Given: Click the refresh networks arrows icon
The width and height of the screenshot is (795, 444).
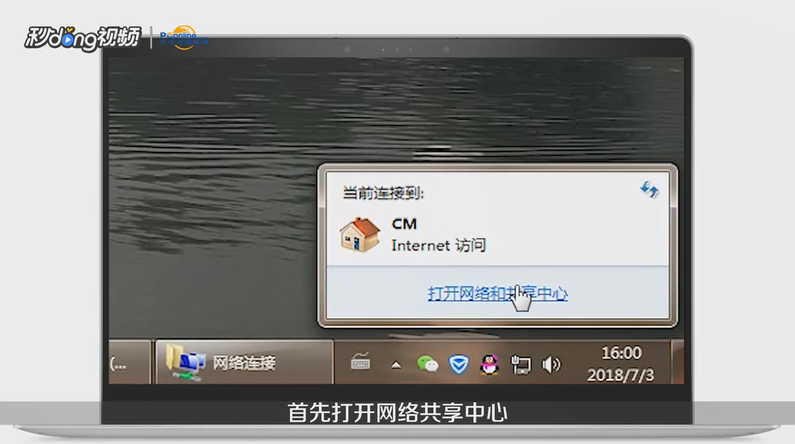Looking at the screenshot, I should tap(649, 190).
